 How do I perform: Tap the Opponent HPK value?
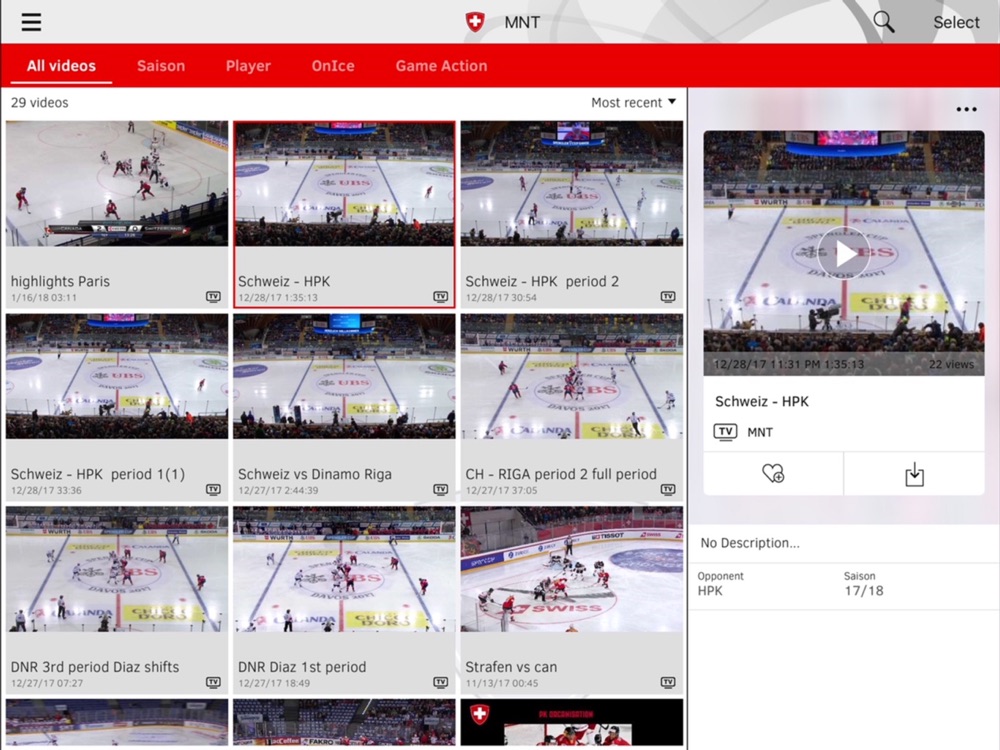point(710,591)
